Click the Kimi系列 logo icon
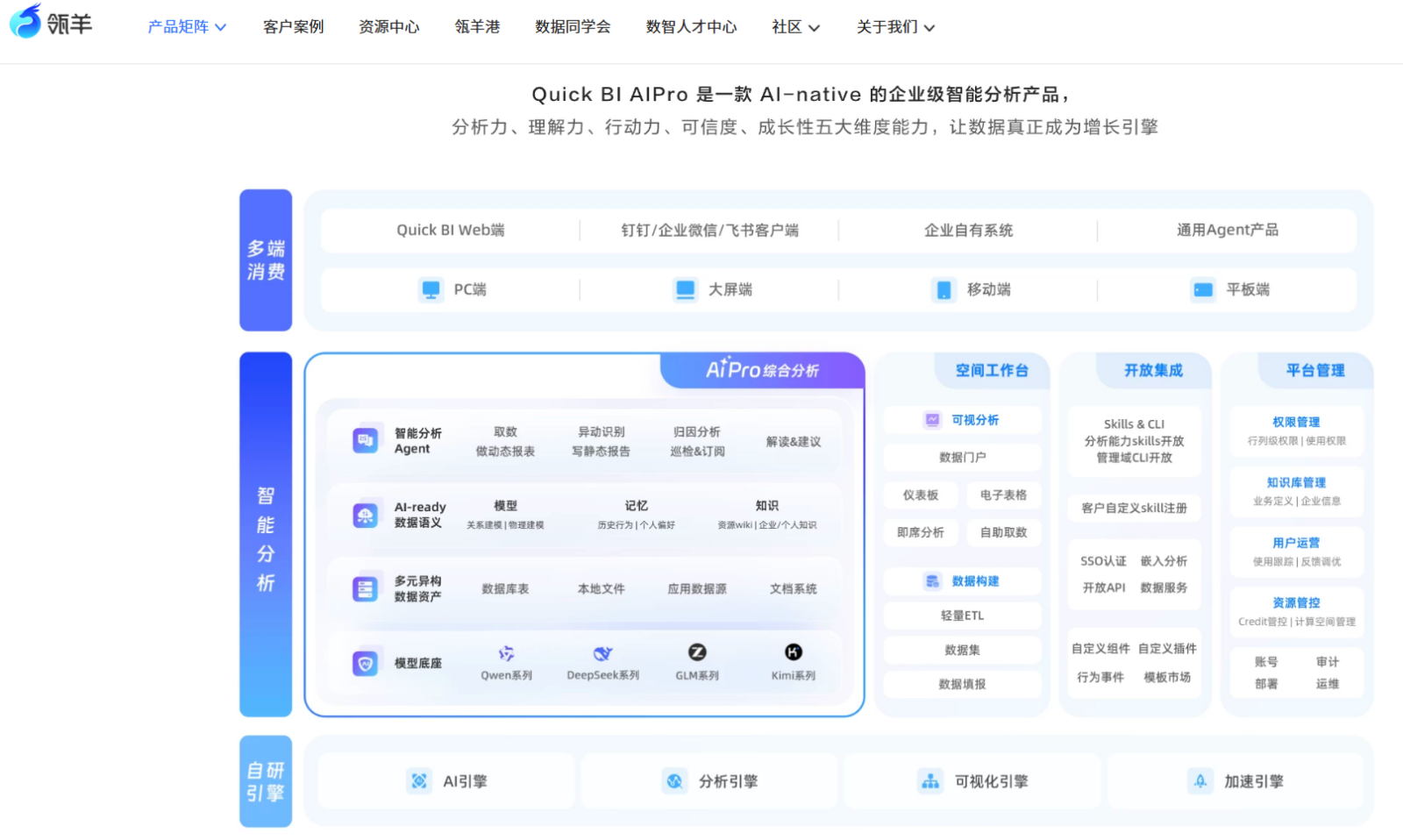1403x840 pixels. [x=793, y=651]
